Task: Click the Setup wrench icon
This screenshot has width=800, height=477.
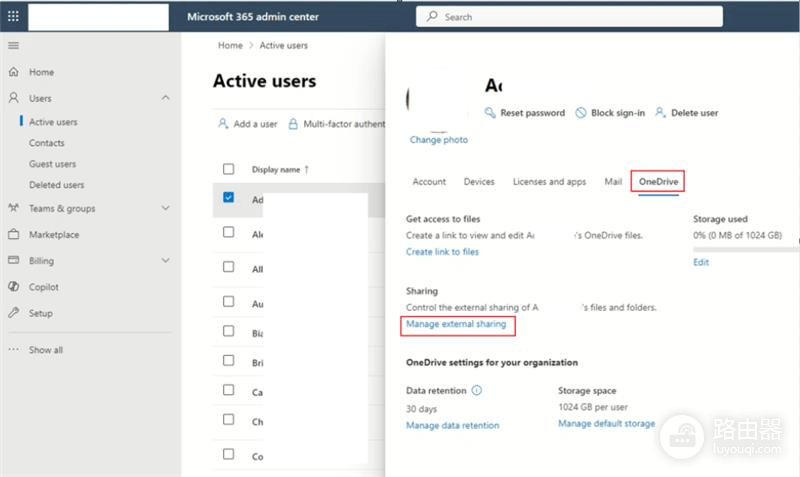Action: 14,312
